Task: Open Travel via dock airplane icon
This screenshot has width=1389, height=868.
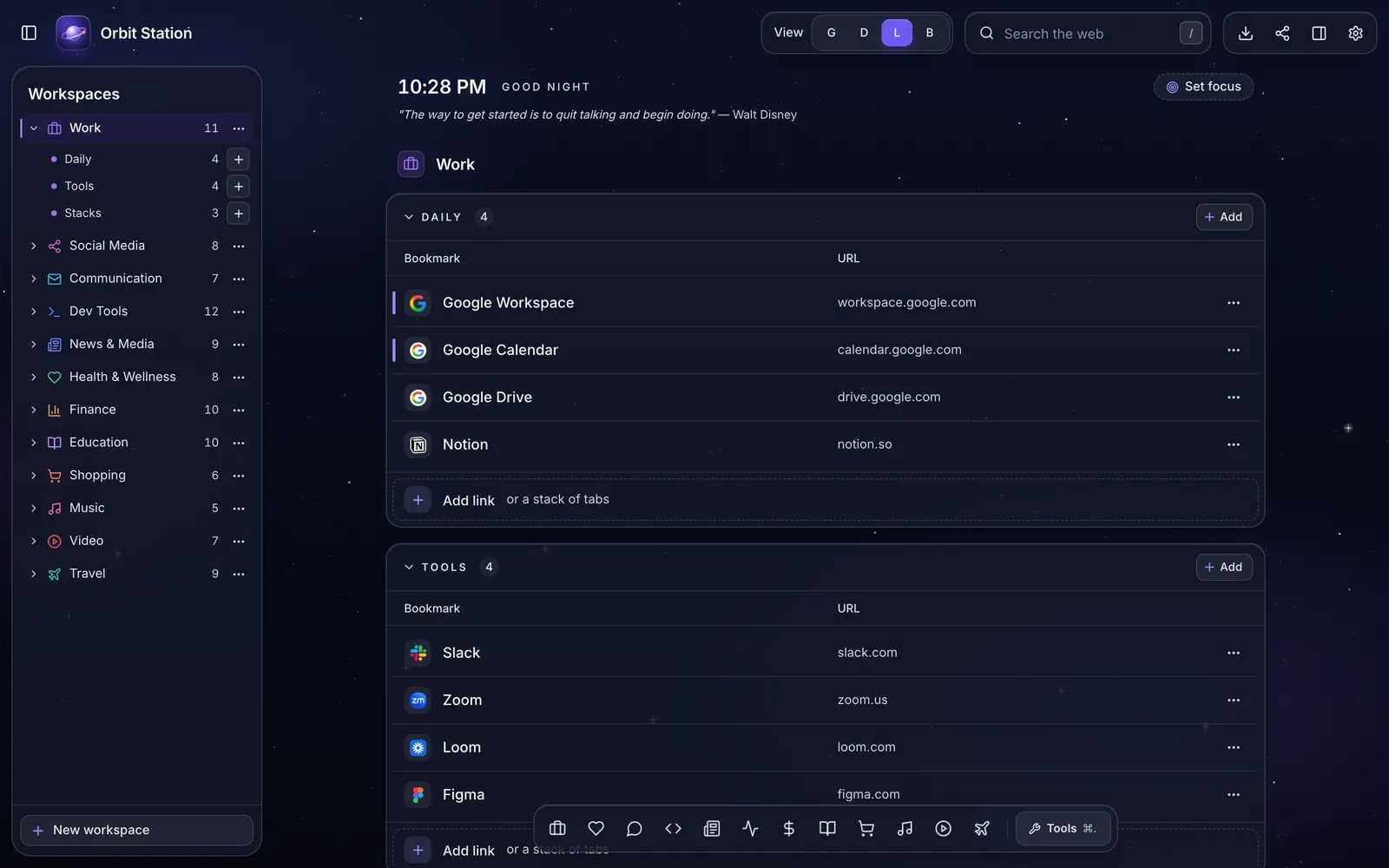Action: click(x=982, y=828)
